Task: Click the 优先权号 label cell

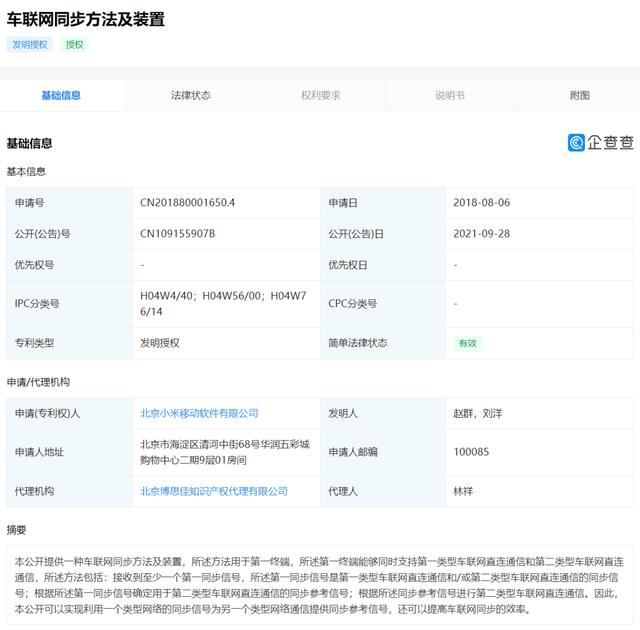Action: click(69, 265)
